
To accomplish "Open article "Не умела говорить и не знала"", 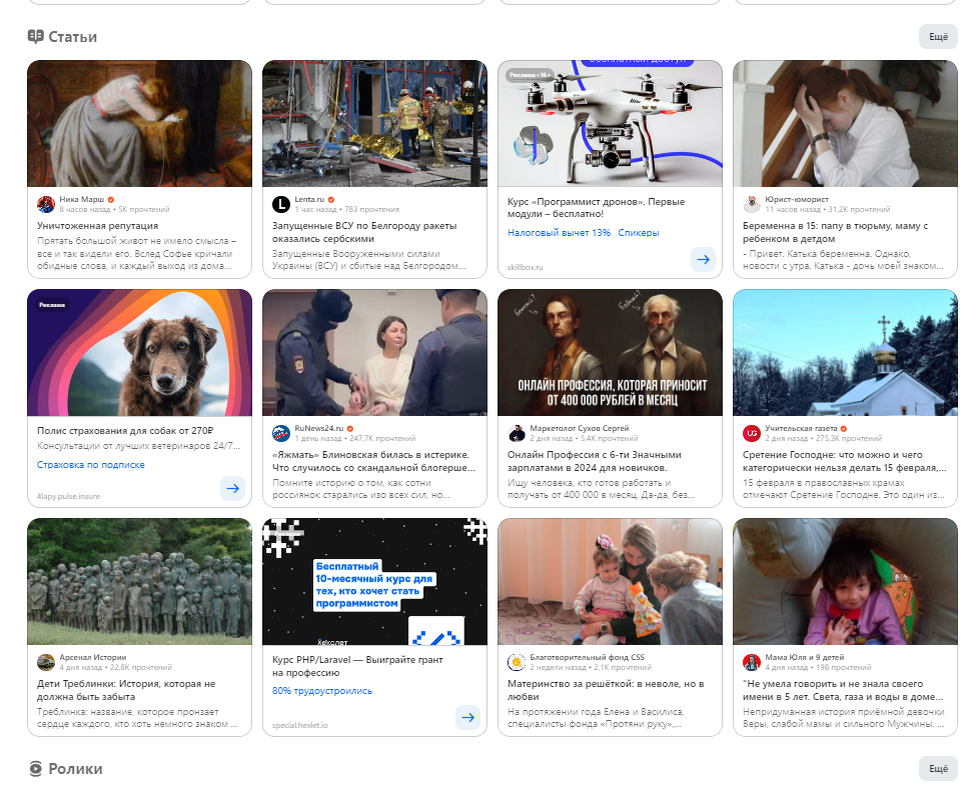I will [842, 690].
